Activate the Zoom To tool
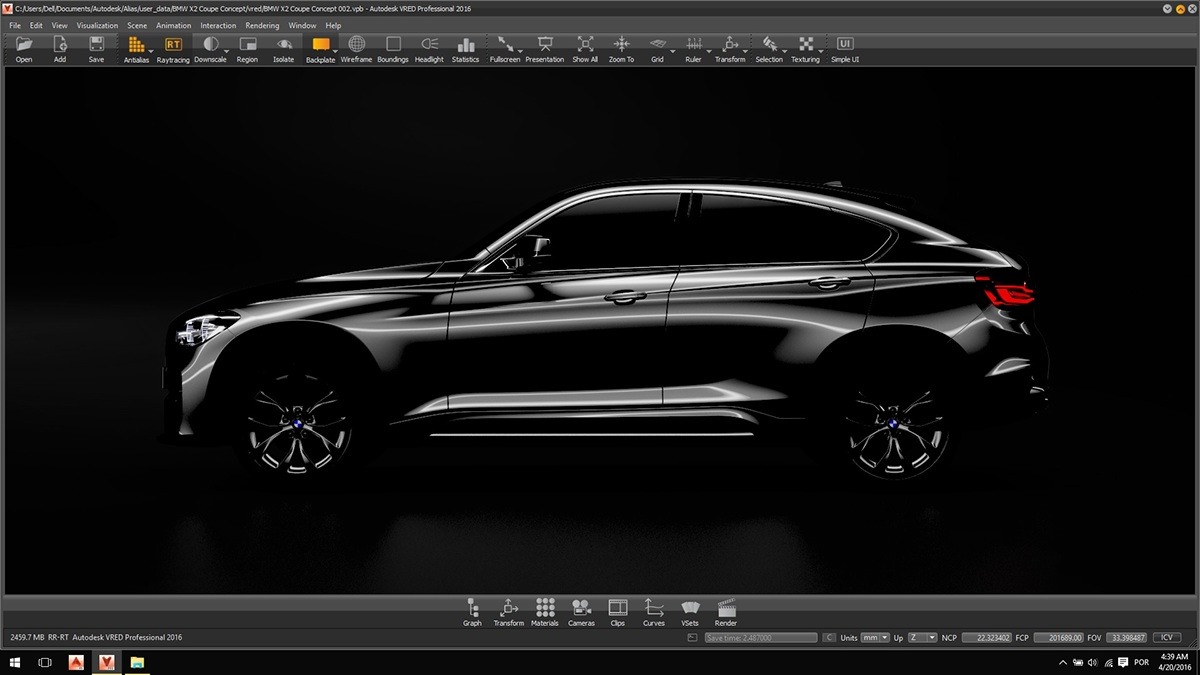Screen dimensions: 1200x675 (620, 47)
